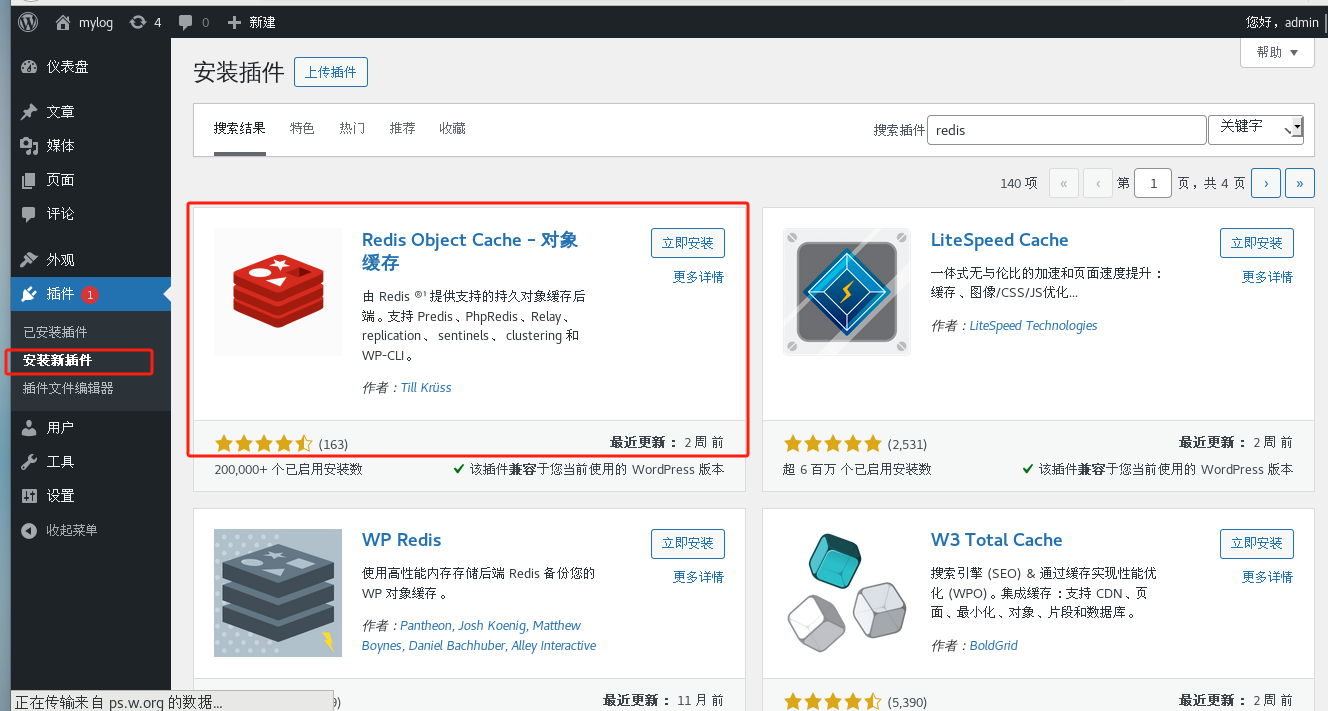1328x711 pixels.
Task: Open the 外观 appearance menu
Action: [90, 260]
